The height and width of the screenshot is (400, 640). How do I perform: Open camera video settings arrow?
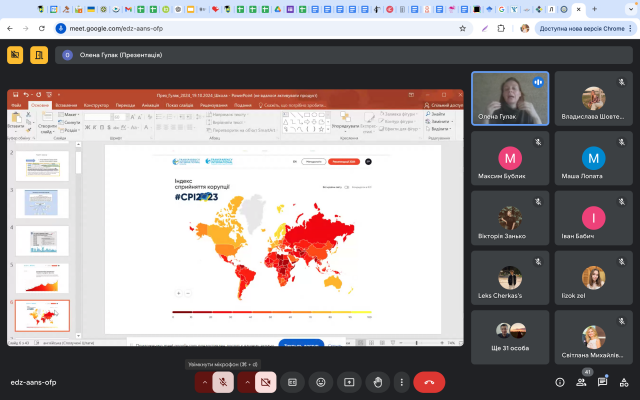tap(247, 381)
